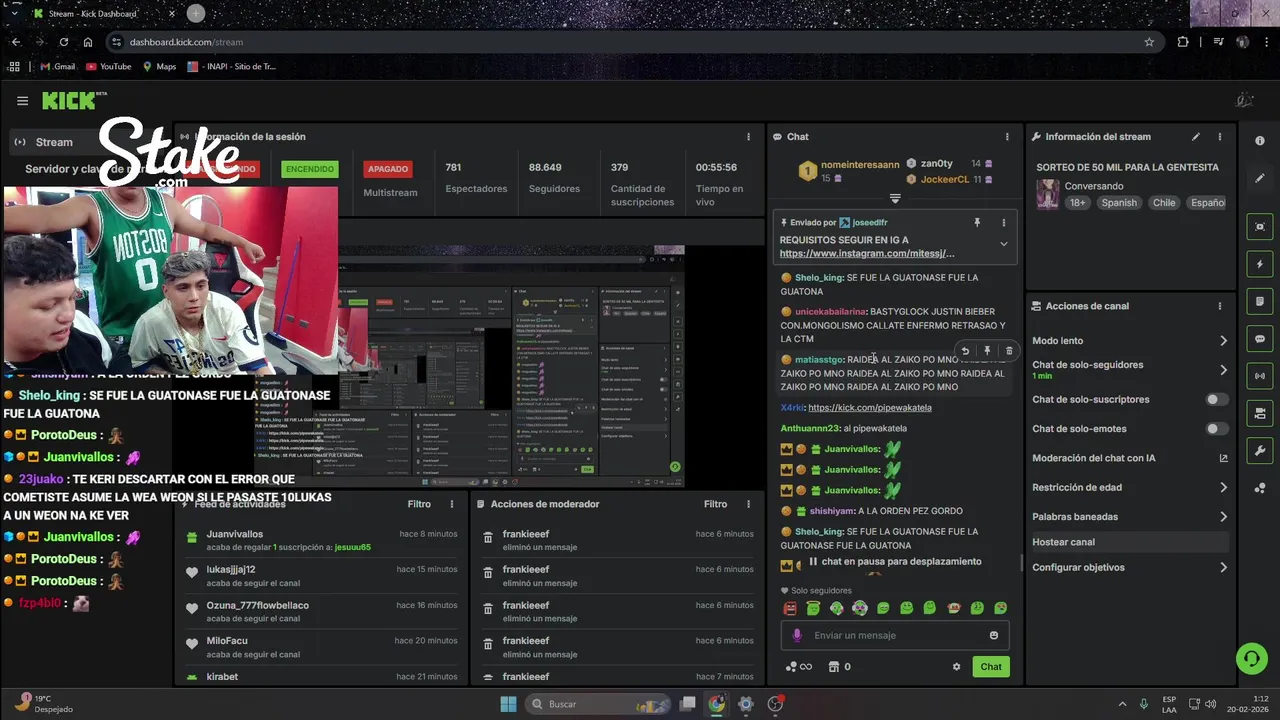This screenshot has height=720, width=1280.
Task: Open the Chat panel three-dot menu
Action: pos(1007,137)
